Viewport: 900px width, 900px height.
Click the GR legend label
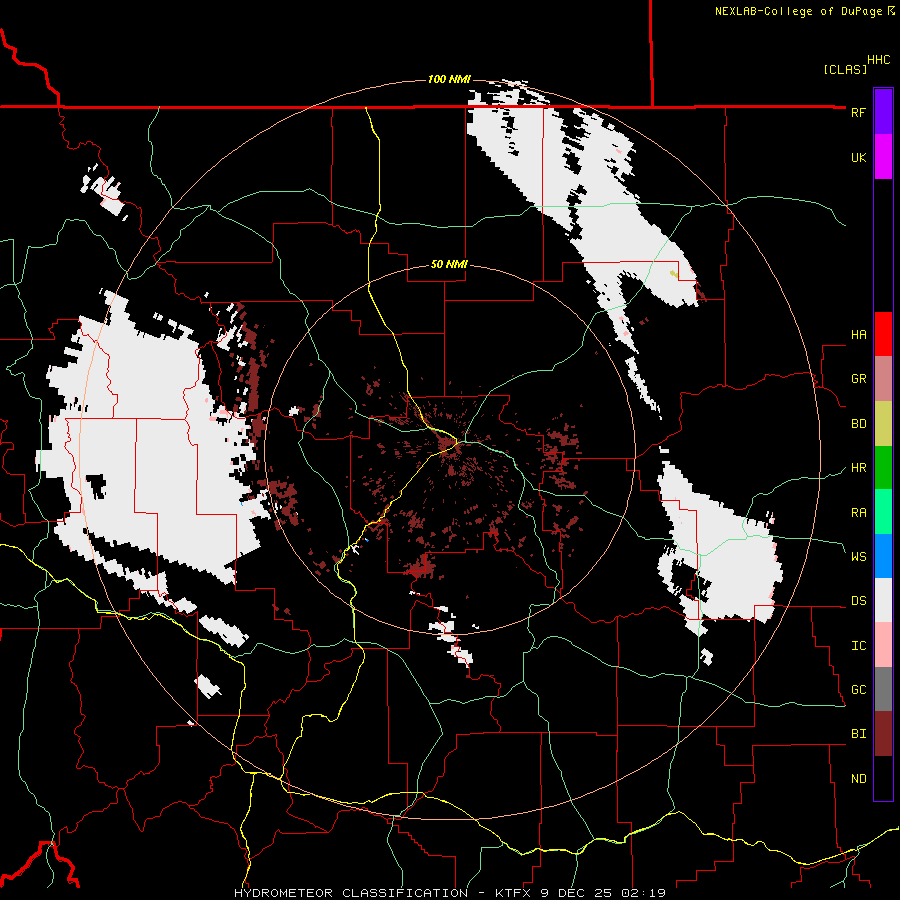[858, 379]
